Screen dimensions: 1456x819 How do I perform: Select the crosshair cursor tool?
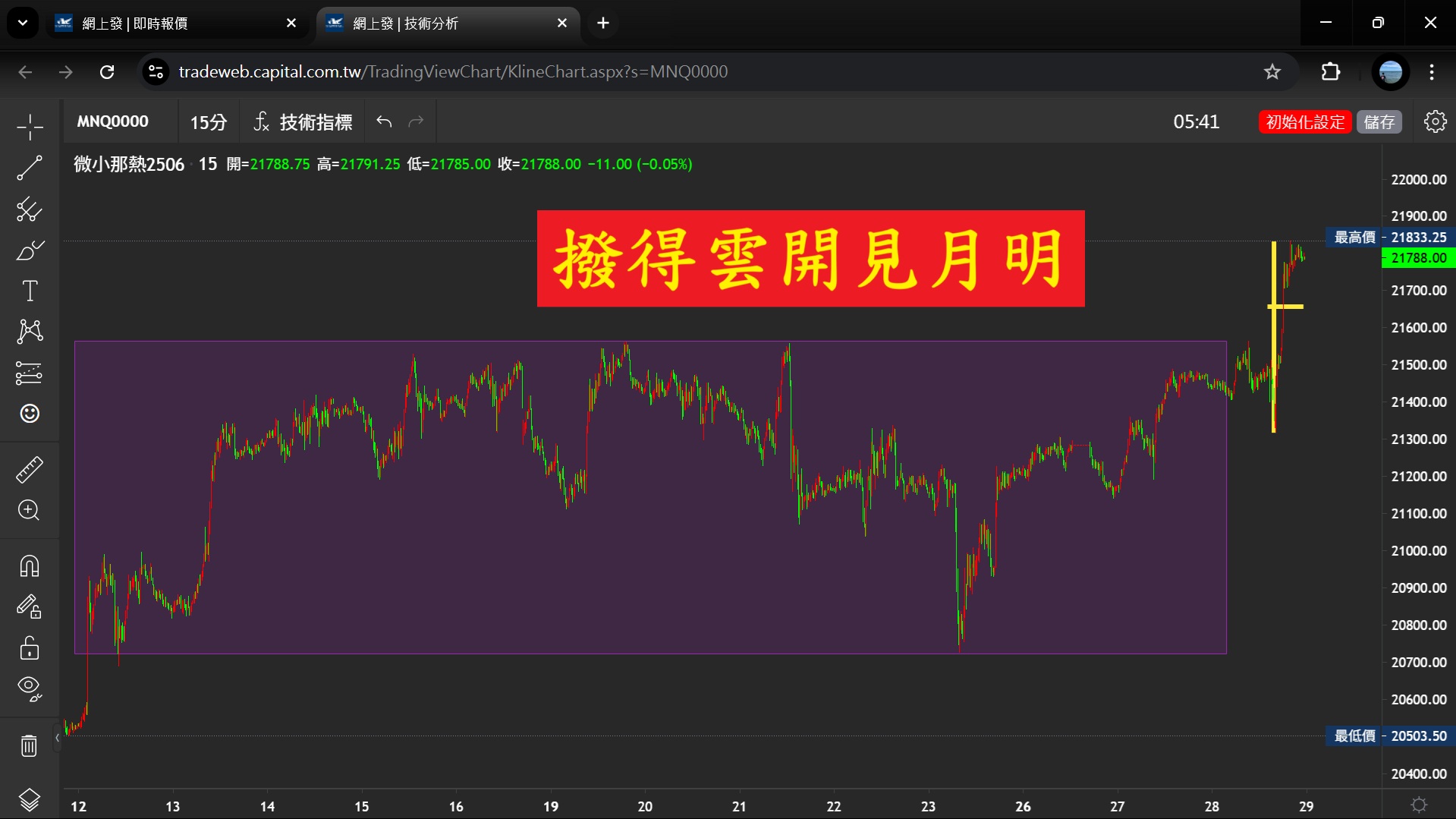[x=30, y=127]
